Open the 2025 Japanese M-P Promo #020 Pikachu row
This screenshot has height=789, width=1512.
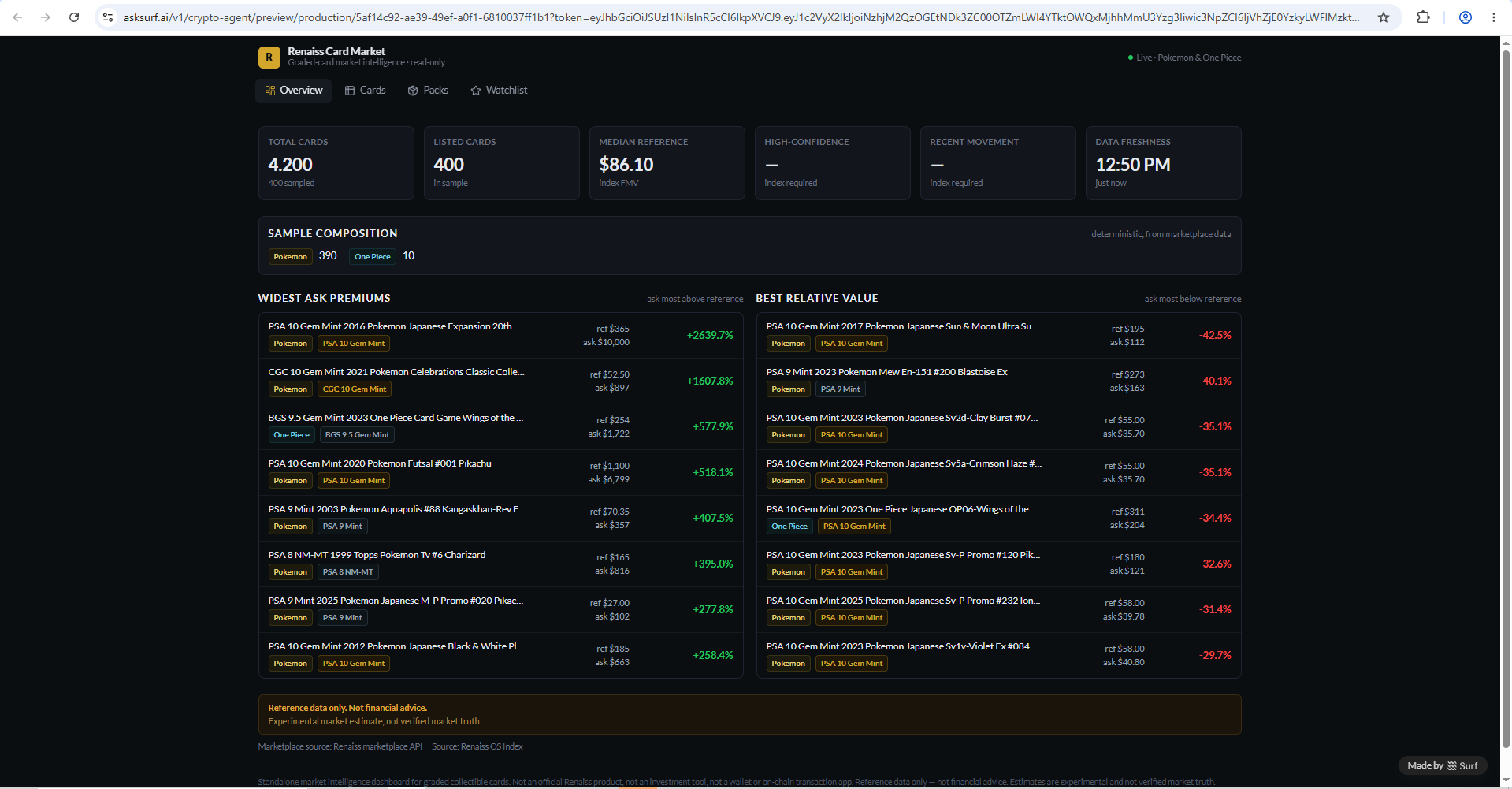pos(501,609)
